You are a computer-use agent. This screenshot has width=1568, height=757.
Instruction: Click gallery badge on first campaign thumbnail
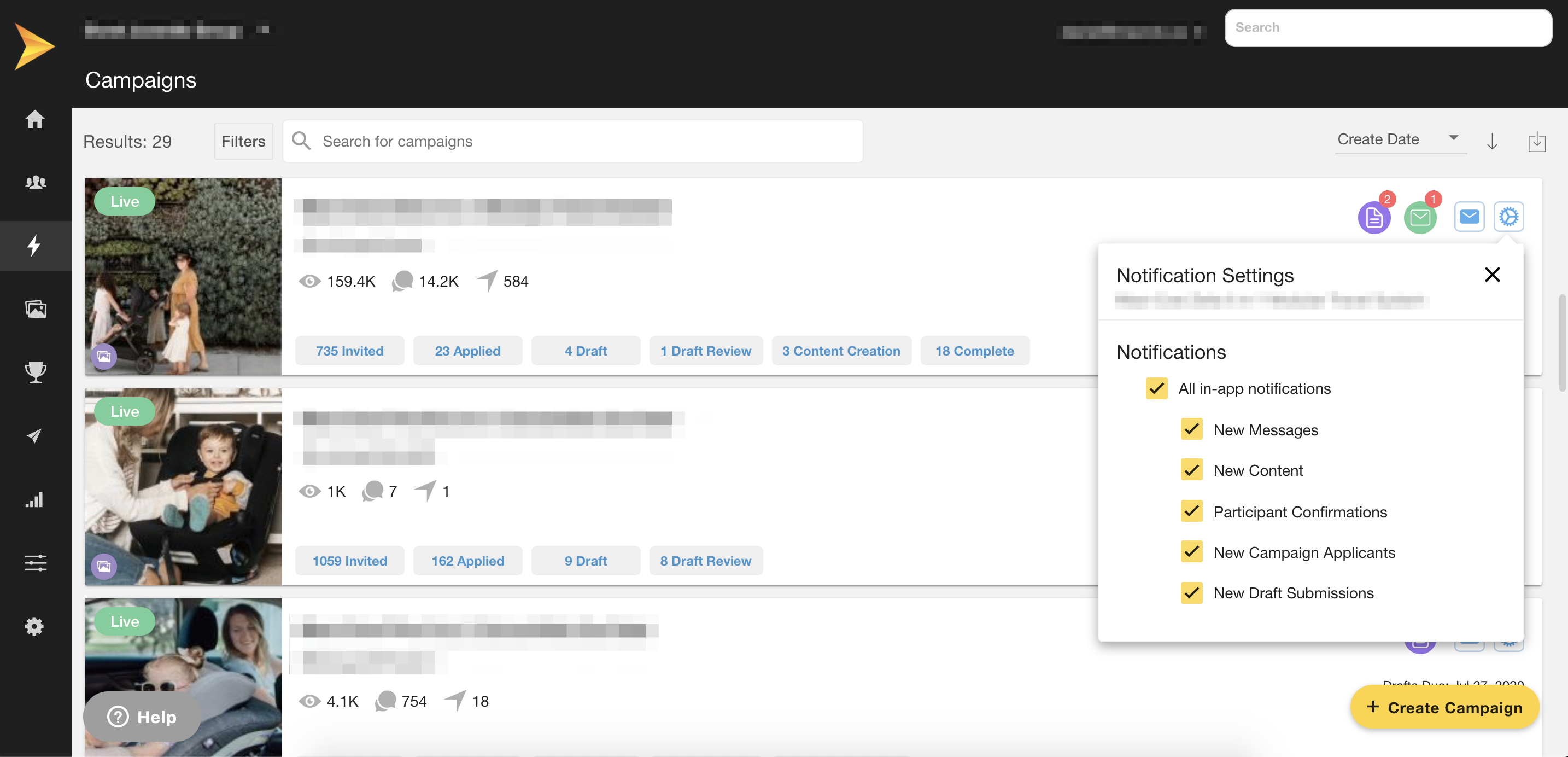(104, 356)
